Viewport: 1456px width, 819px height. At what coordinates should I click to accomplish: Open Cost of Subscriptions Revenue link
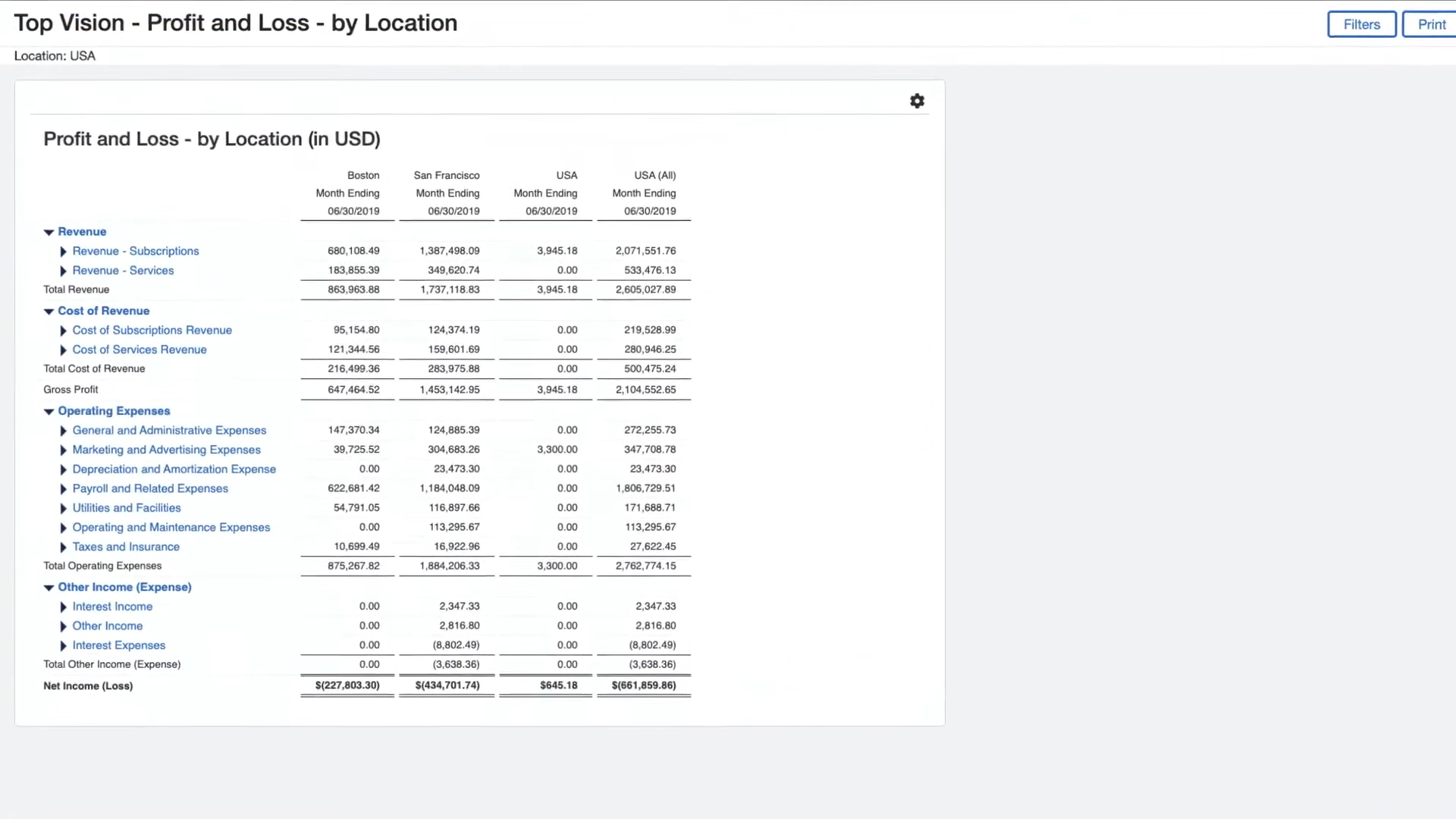pos(152,330)
